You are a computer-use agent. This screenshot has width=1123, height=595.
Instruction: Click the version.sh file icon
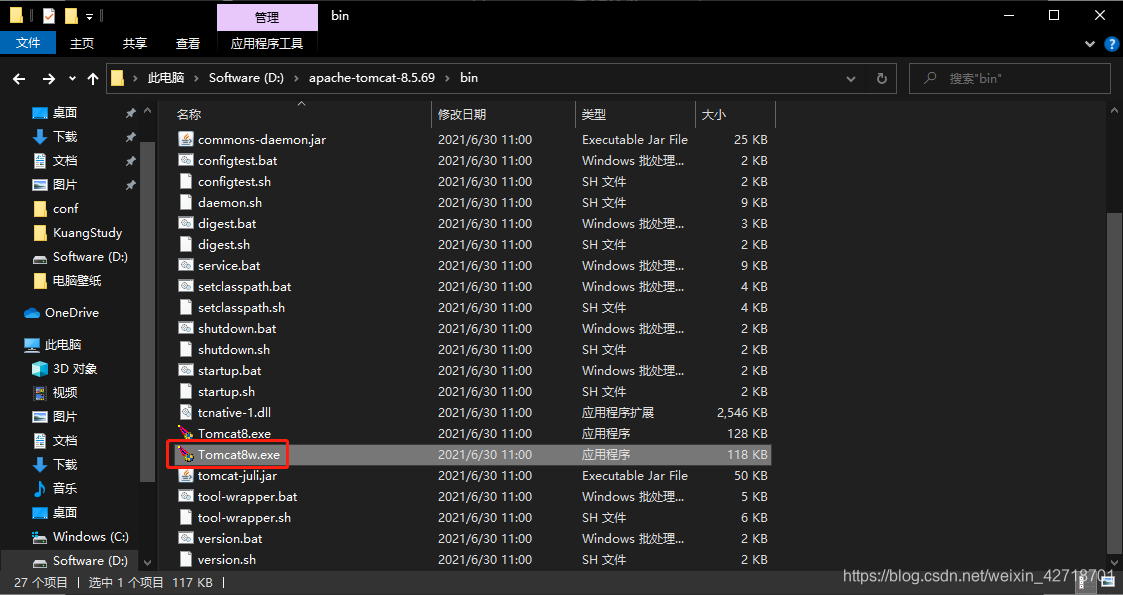[186, 559]
